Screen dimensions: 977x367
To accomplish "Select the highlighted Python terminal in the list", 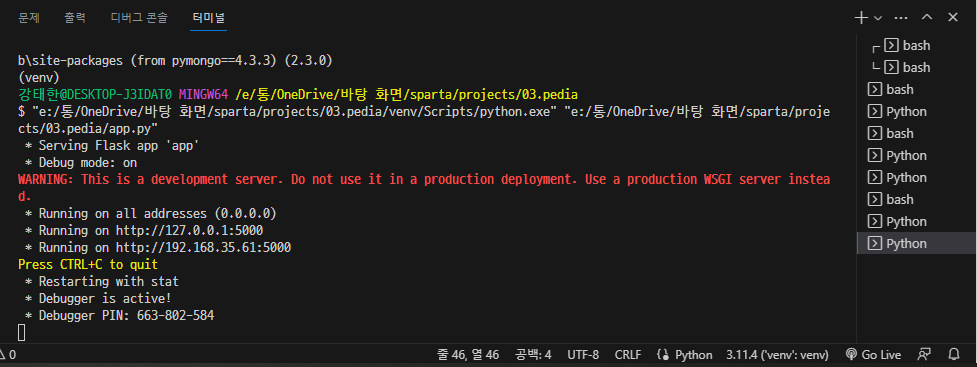I will [x=917, y=244].
